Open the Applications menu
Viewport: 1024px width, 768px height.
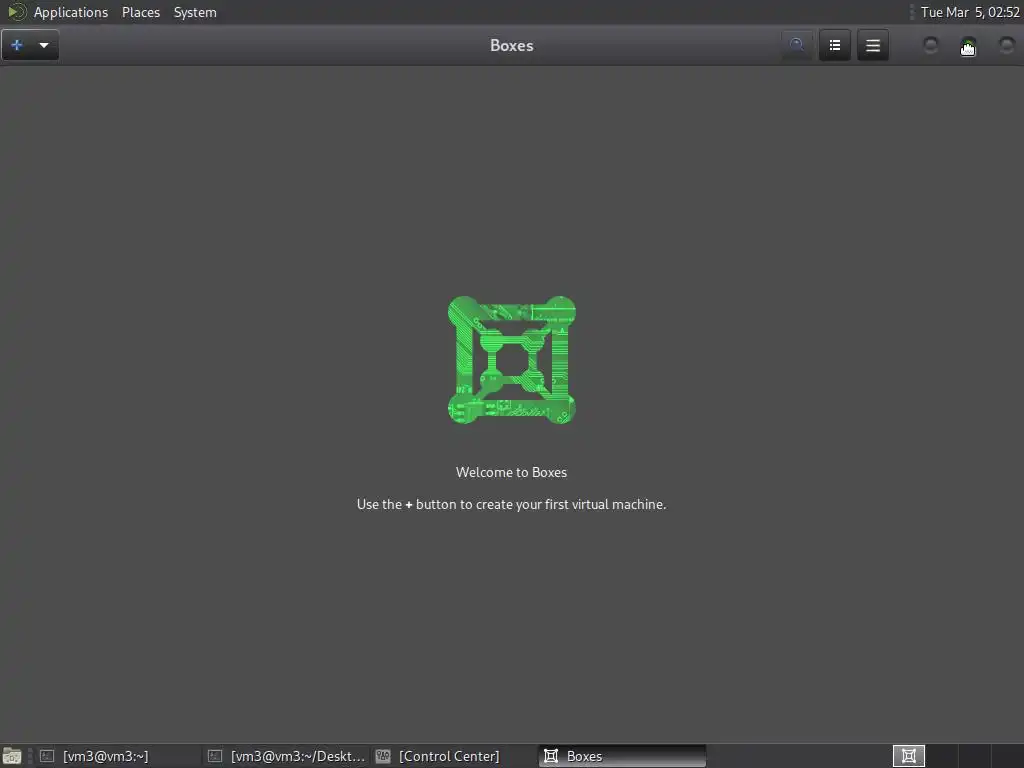point(71,12)
